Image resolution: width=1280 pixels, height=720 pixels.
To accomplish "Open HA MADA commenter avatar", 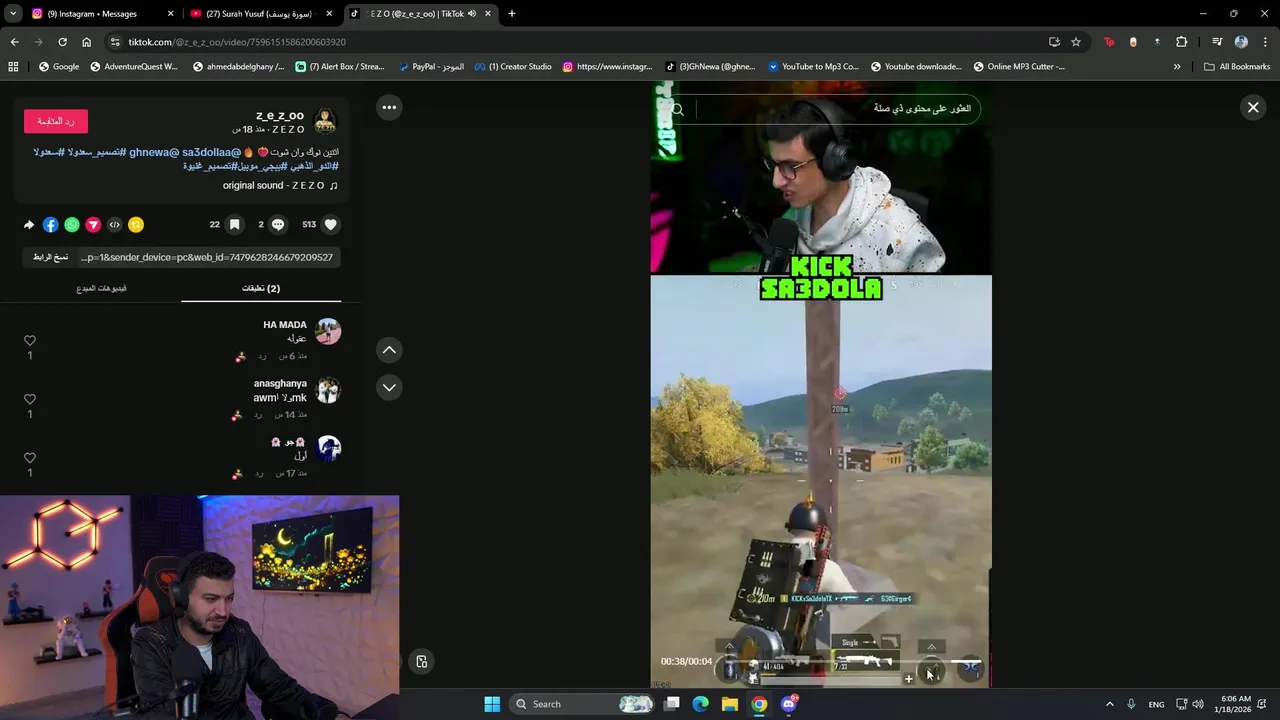I will click(x=328, y=331).
